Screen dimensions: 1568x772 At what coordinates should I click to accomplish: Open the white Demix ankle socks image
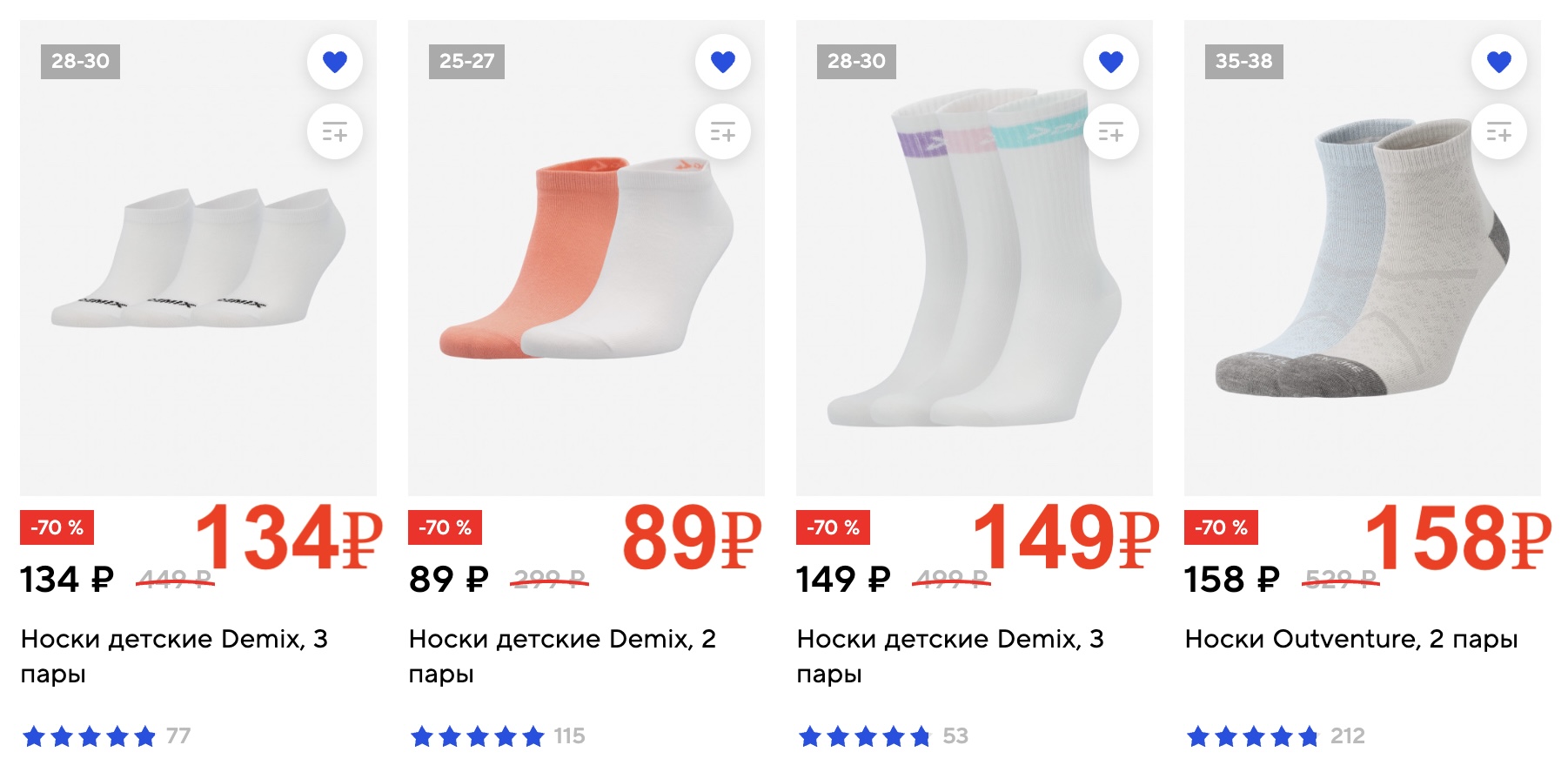(198, 261)
